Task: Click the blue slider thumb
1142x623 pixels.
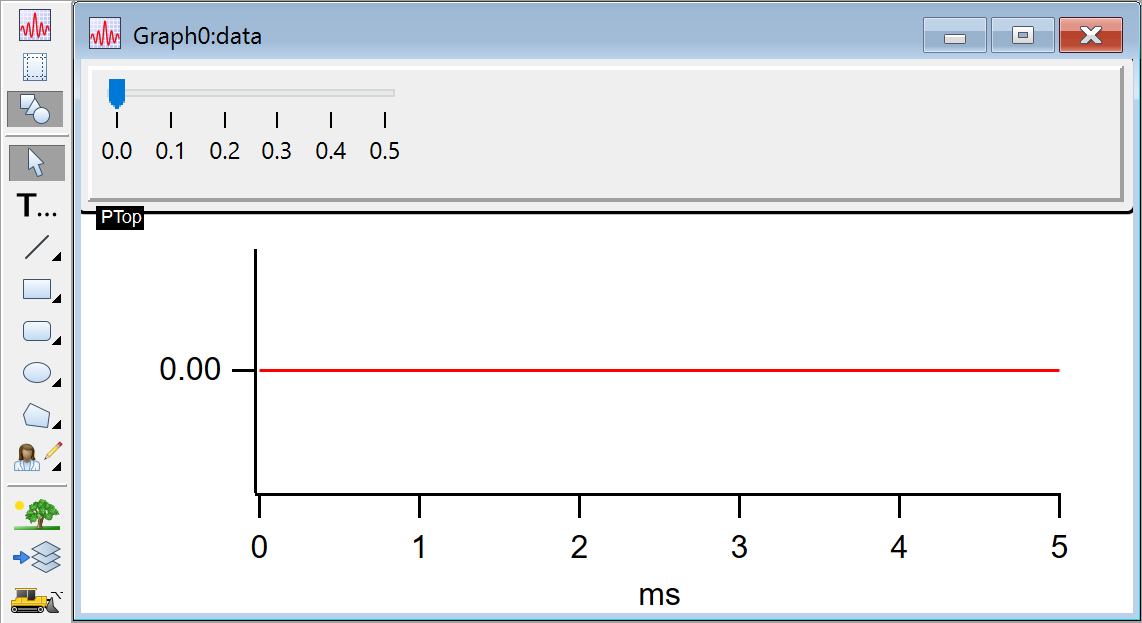Action: tap(116, 92)
